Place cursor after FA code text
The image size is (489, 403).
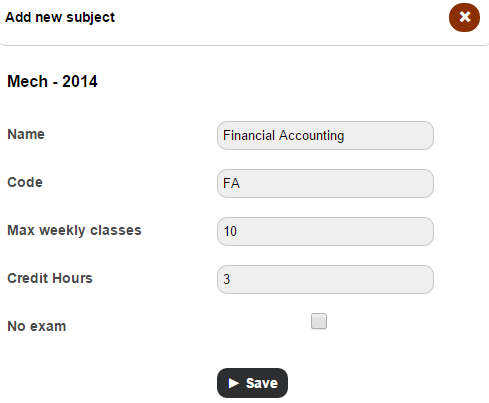pos(240,183)
